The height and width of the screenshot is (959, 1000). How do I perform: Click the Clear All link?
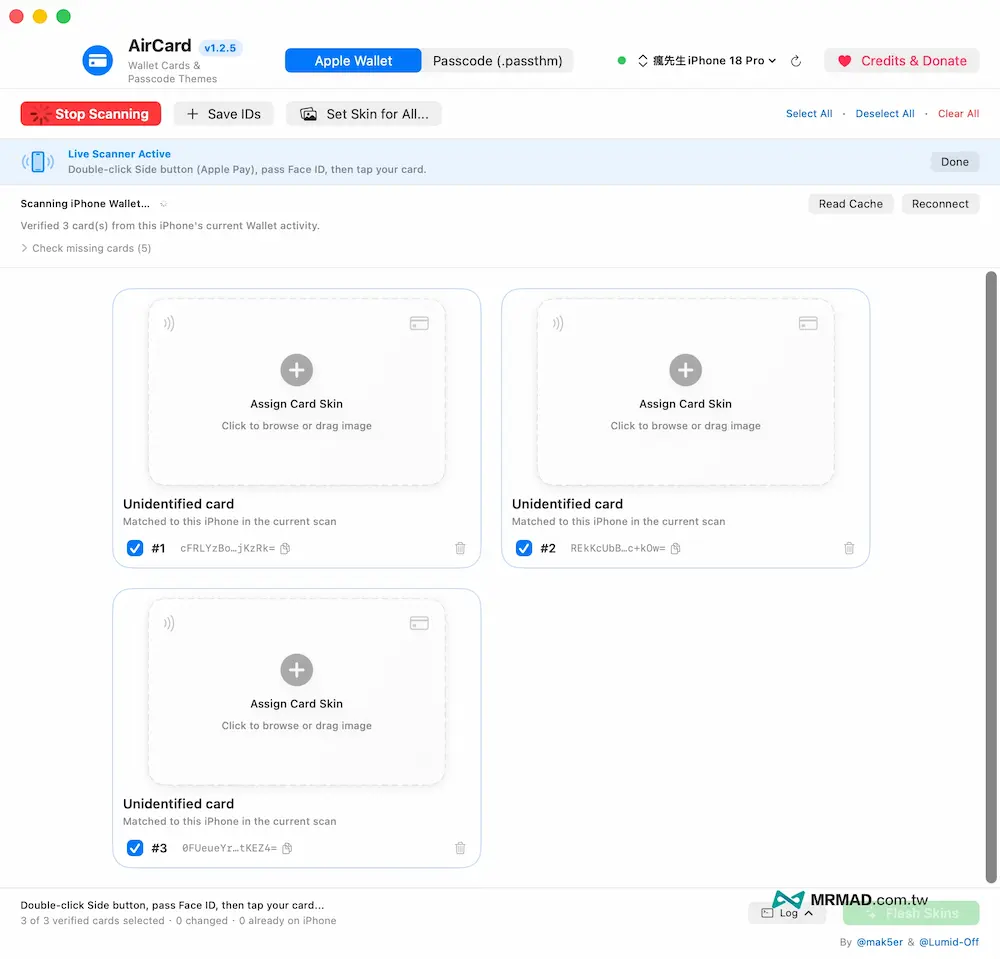point(958,113)
